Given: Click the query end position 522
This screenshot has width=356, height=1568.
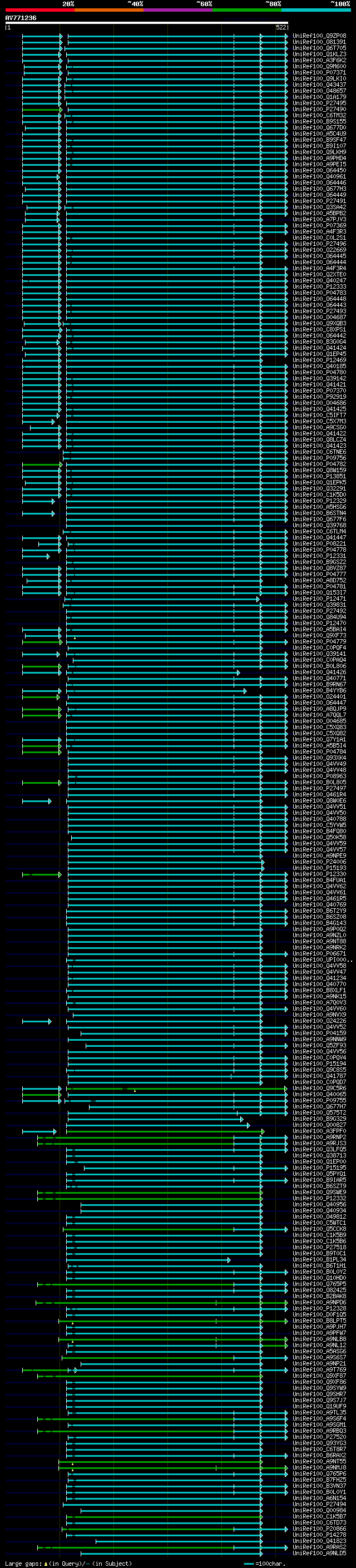Looking at the screenshot, I should [x=280, y=27].
